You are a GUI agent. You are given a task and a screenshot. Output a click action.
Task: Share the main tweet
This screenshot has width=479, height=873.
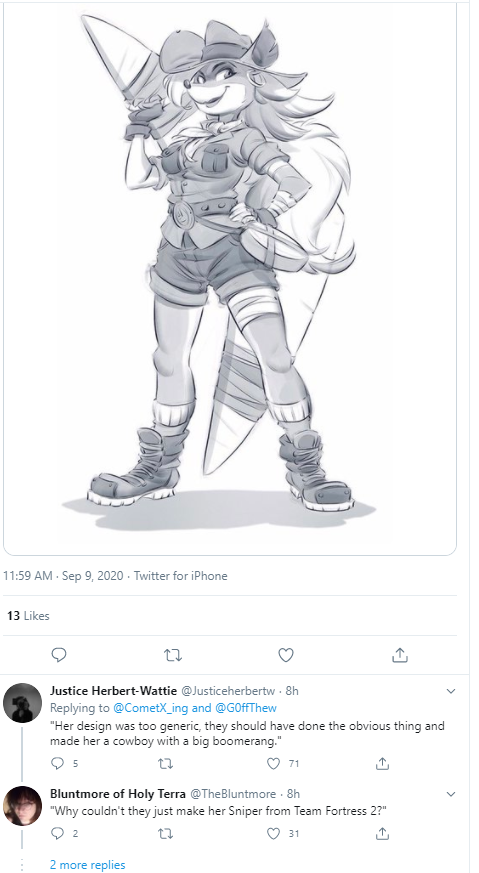tap(399, 655)
